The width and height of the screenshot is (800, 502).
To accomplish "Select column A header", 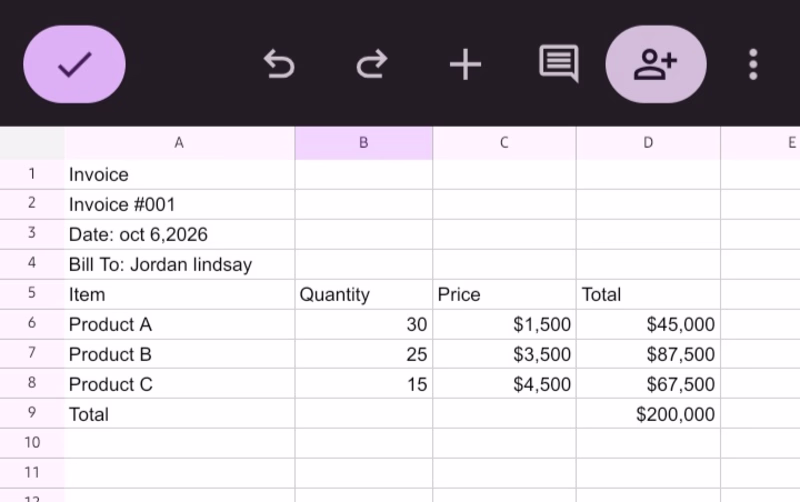I will (180, 143).
